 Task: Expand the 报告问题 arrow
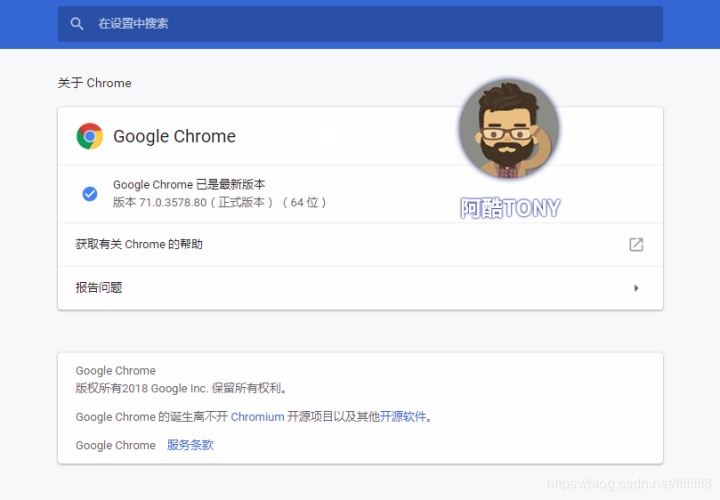point(636,288)
